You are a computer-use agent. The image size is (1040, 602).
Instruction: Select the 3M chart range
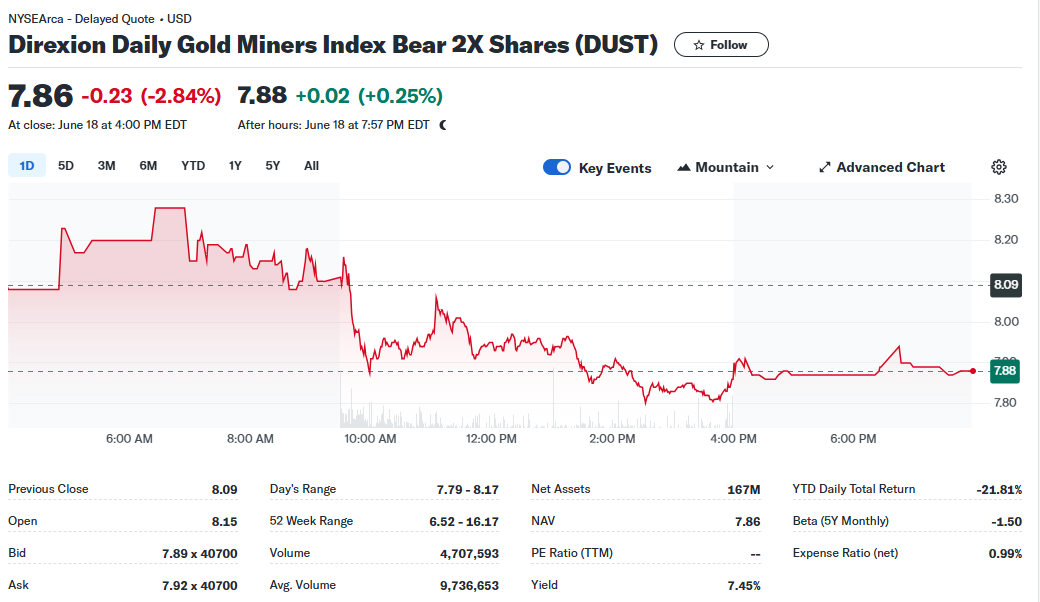(x=106, y=166)
